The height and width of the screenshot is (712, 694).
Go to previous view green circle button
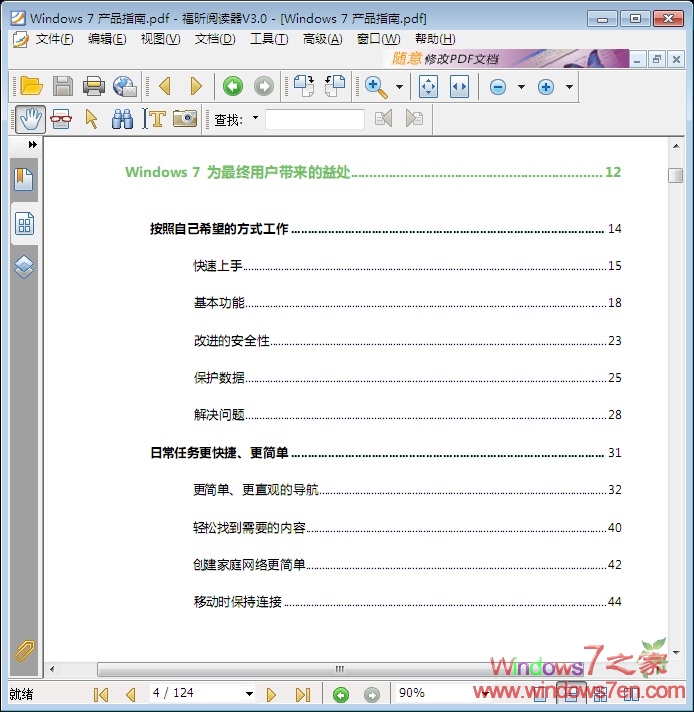tap(233, 86)
